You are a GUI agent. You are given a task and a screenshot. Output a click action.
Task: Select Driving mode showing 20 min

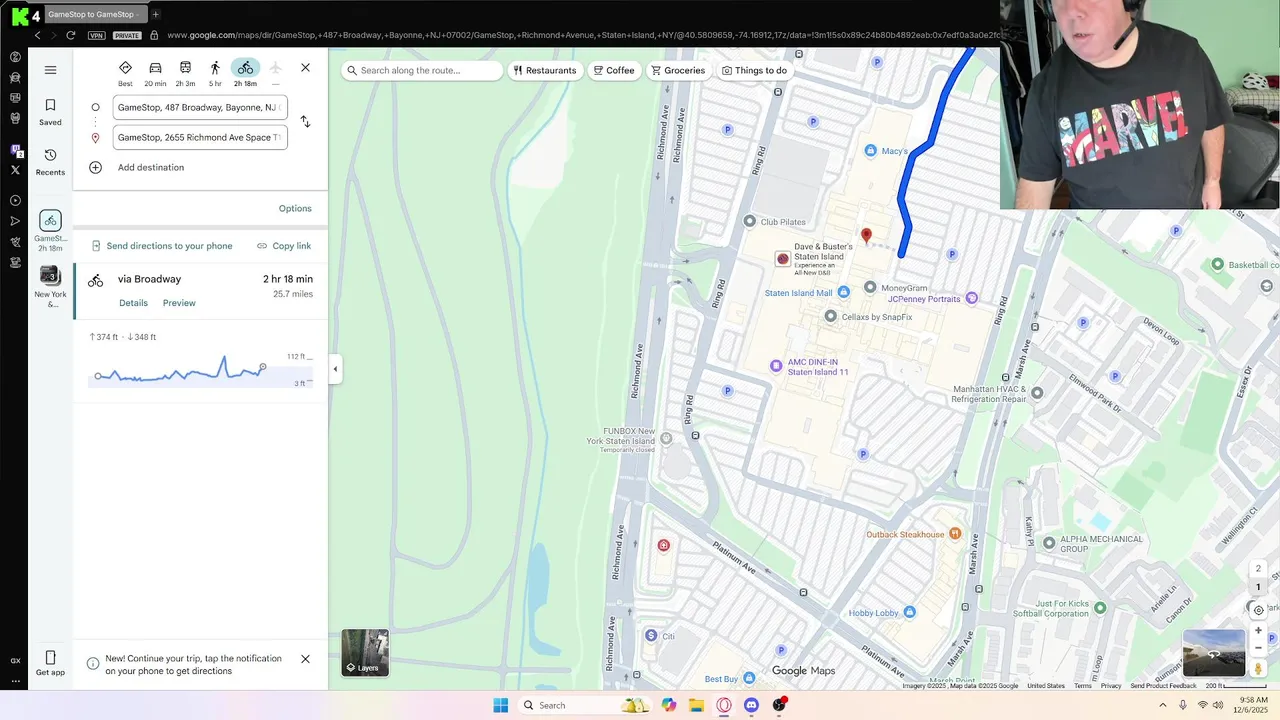[155, 73]
